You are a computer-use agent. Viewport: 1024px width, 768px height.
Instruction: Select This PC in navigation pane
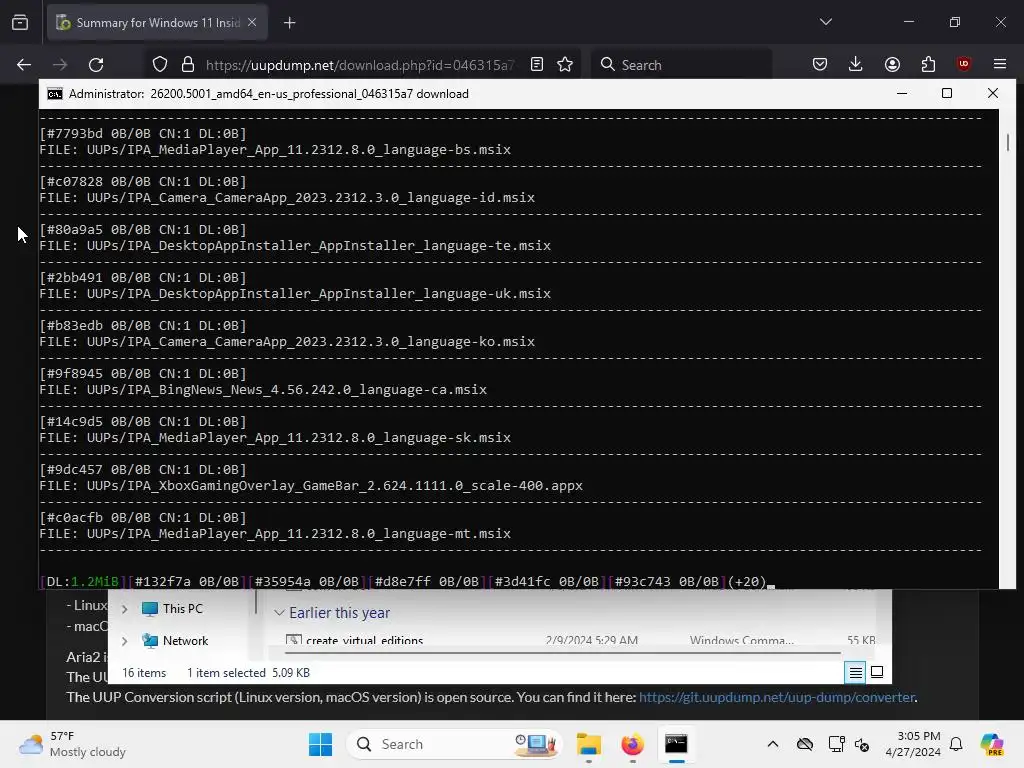tap(183, 609)
